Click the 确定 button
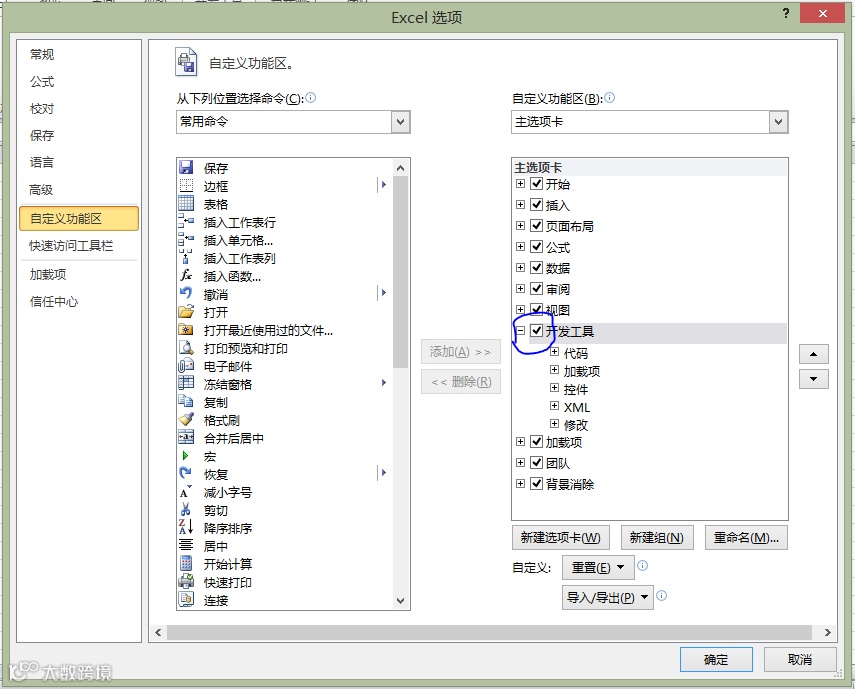Screen dimensions: 855x689 pyautogui.click(x=716, y=660)
